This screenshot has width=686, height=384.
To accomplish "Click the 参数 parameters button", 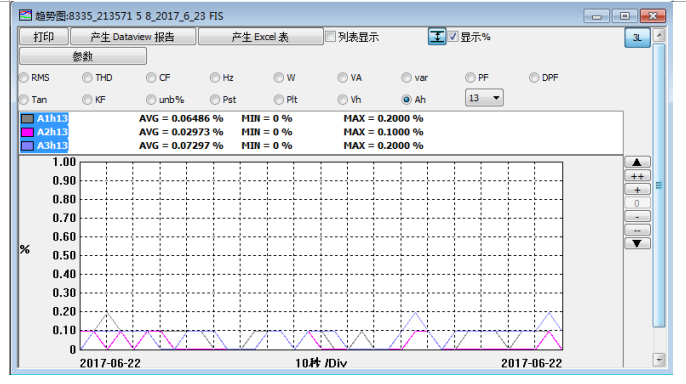I will [83, 56].
